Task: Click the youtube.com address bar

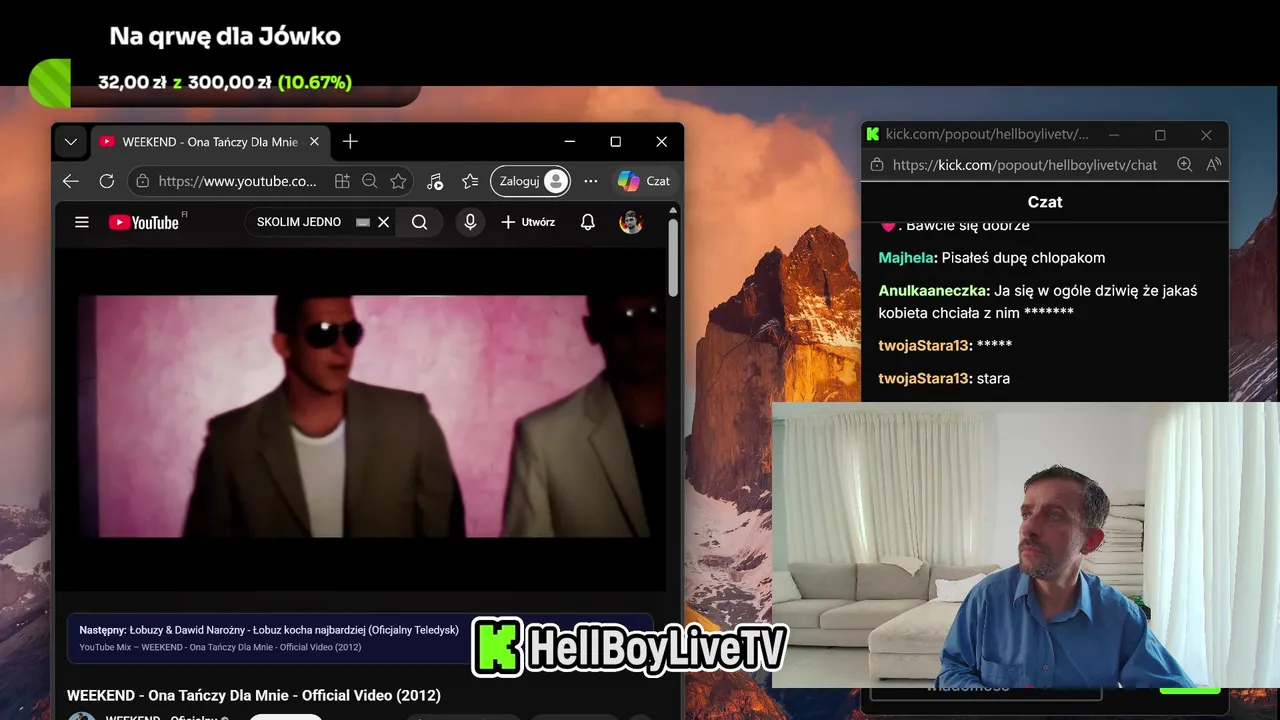Action: [238, 181]
